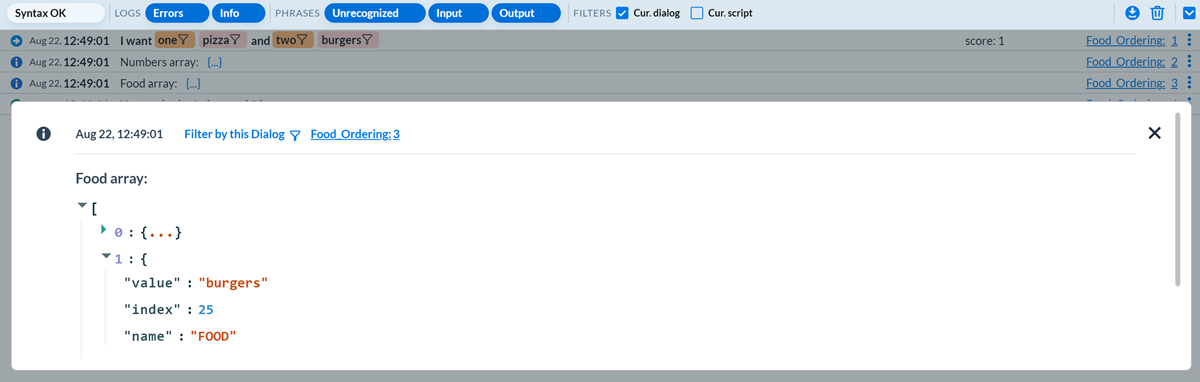Toggle the Input phrases filter
The height and width of the screenshot is (382, 1200).
point(457,13)
